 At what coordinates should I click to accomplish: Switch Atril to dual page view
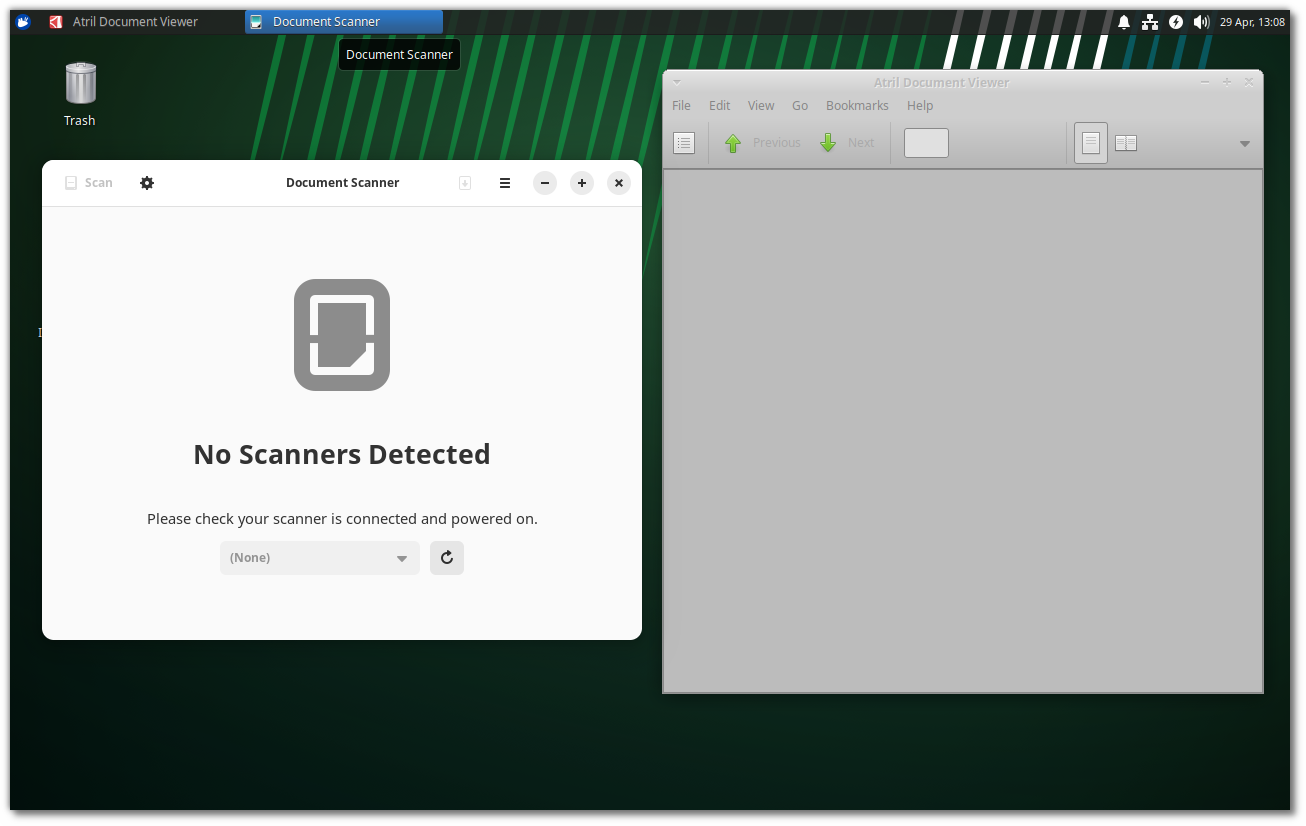[1125, 142]
